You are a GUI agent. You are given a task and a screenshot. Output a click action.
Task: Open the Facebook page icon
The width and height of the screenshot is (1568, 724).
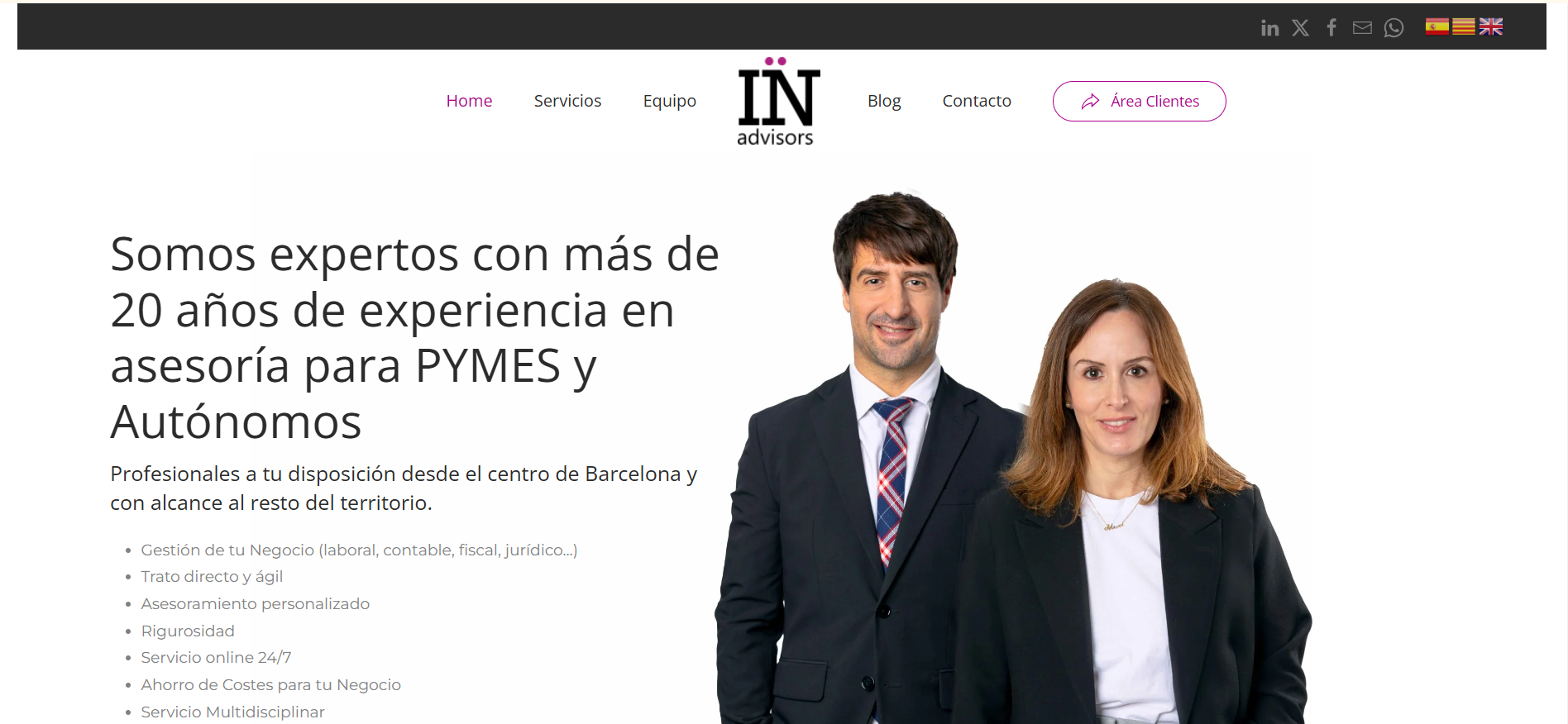click(1331, 28)
